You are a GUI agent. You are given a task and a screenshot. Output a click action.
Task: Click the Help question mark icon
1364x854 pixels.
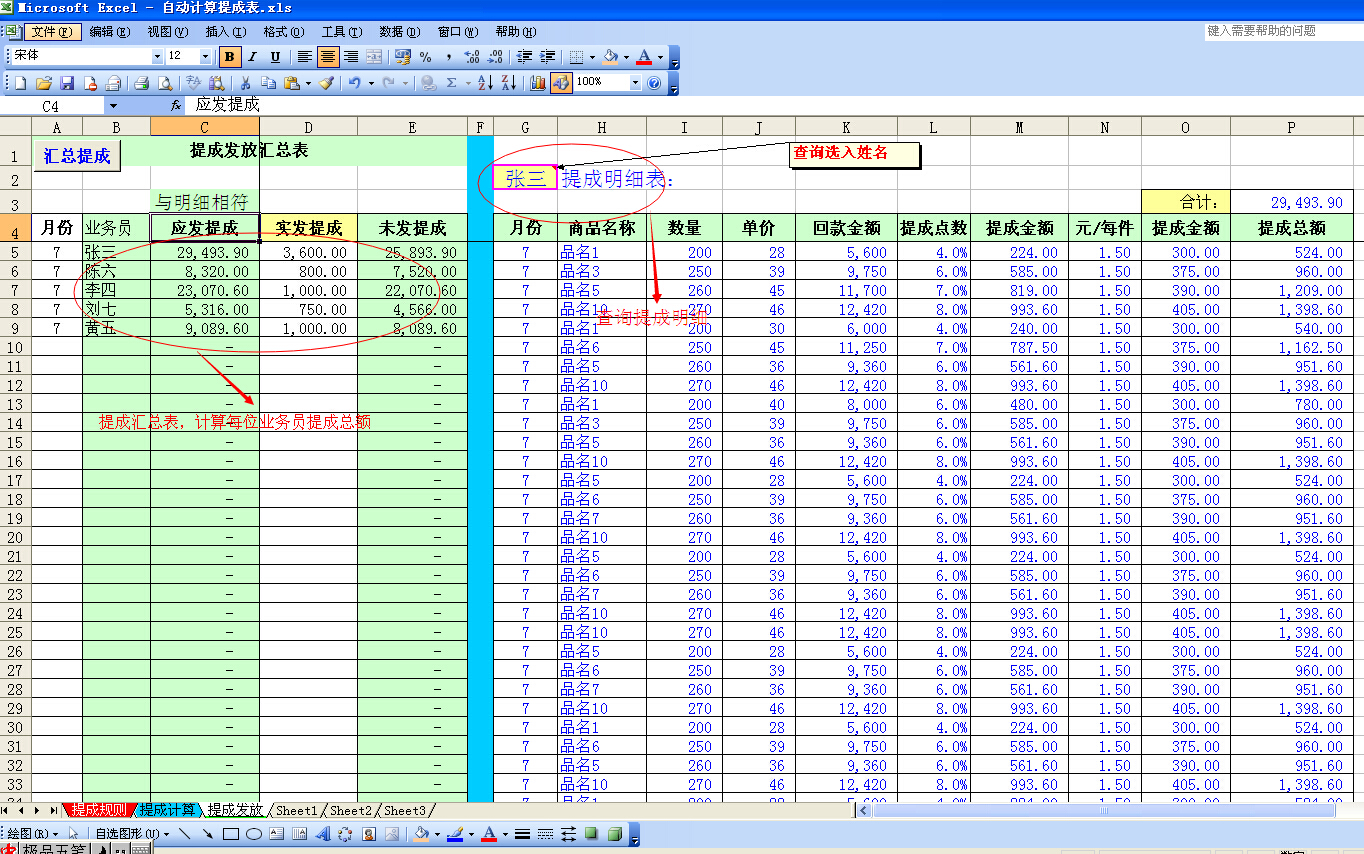click(654, 83)
